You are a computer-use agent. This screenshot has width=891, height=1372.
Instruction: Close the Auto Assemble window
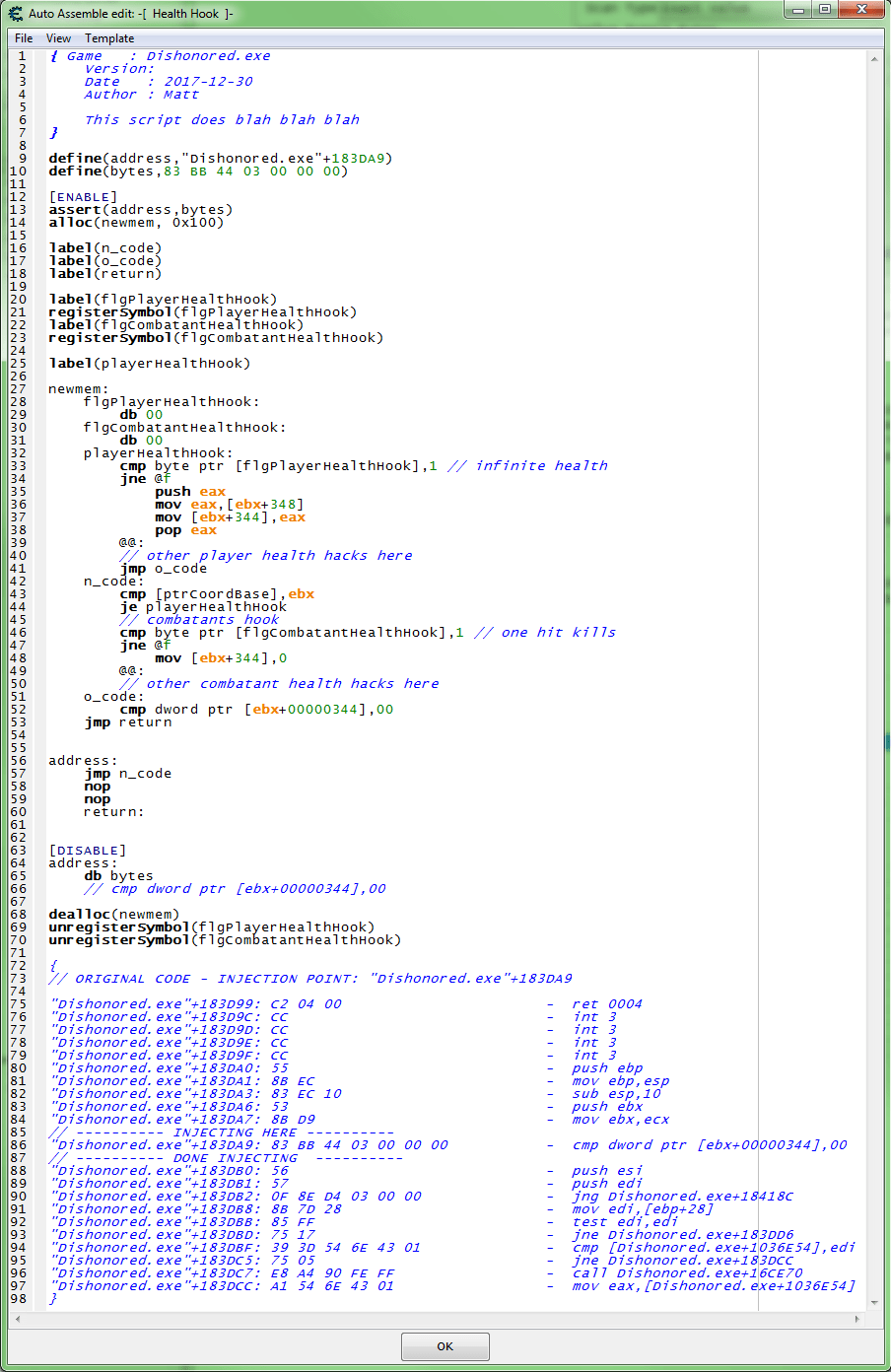[x=860, y=10]
